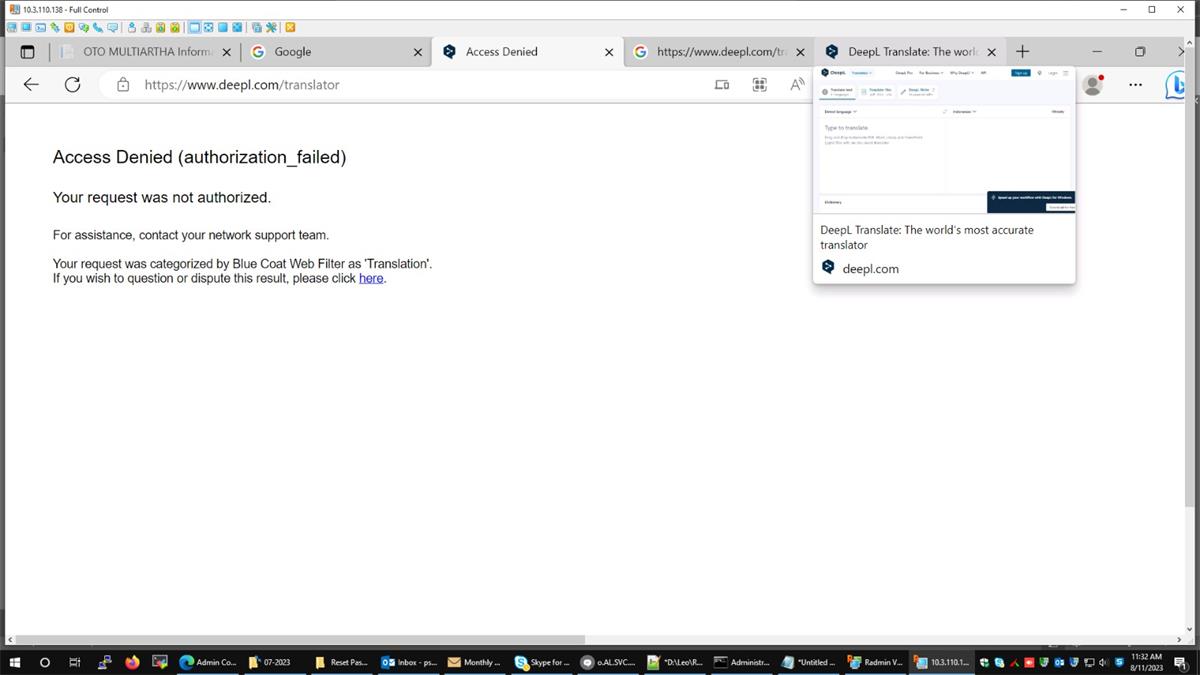The image size is (1200, 675).
Task: Open the split screen icon beside the address bar
Action: [x=722, y=85]
